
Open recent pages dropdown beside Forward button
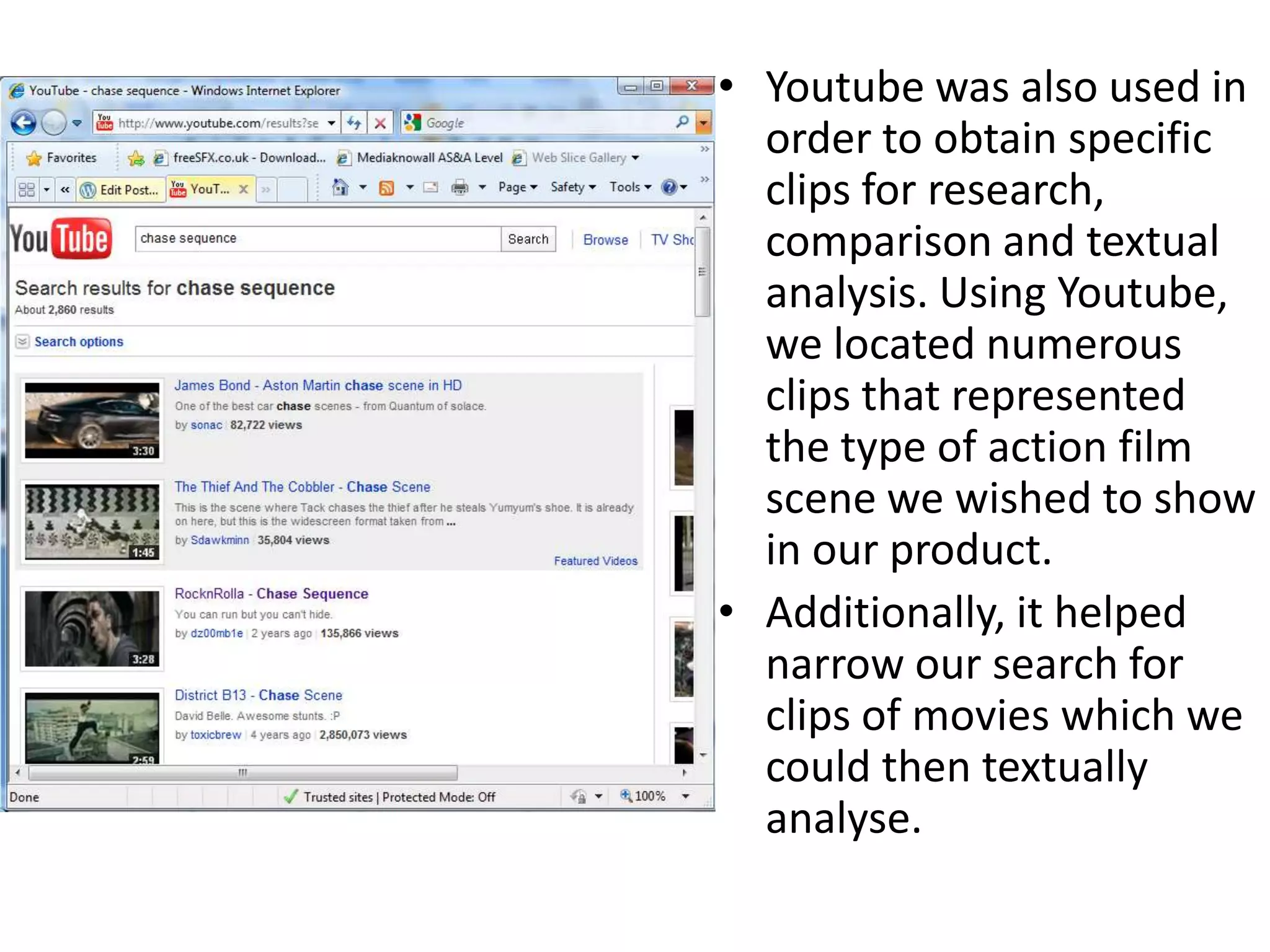pyautogui.click(x=77, y=123)
